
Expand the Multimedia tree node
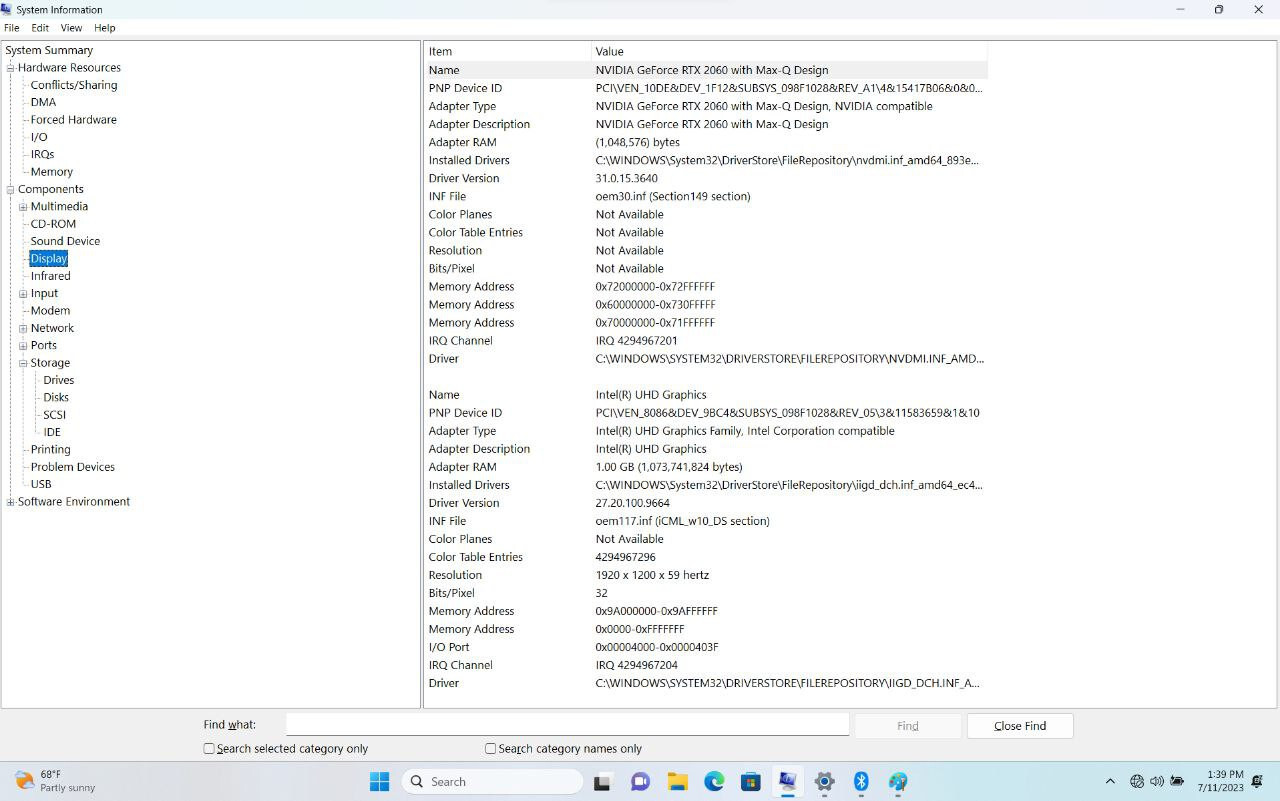[x=23, y=207]
